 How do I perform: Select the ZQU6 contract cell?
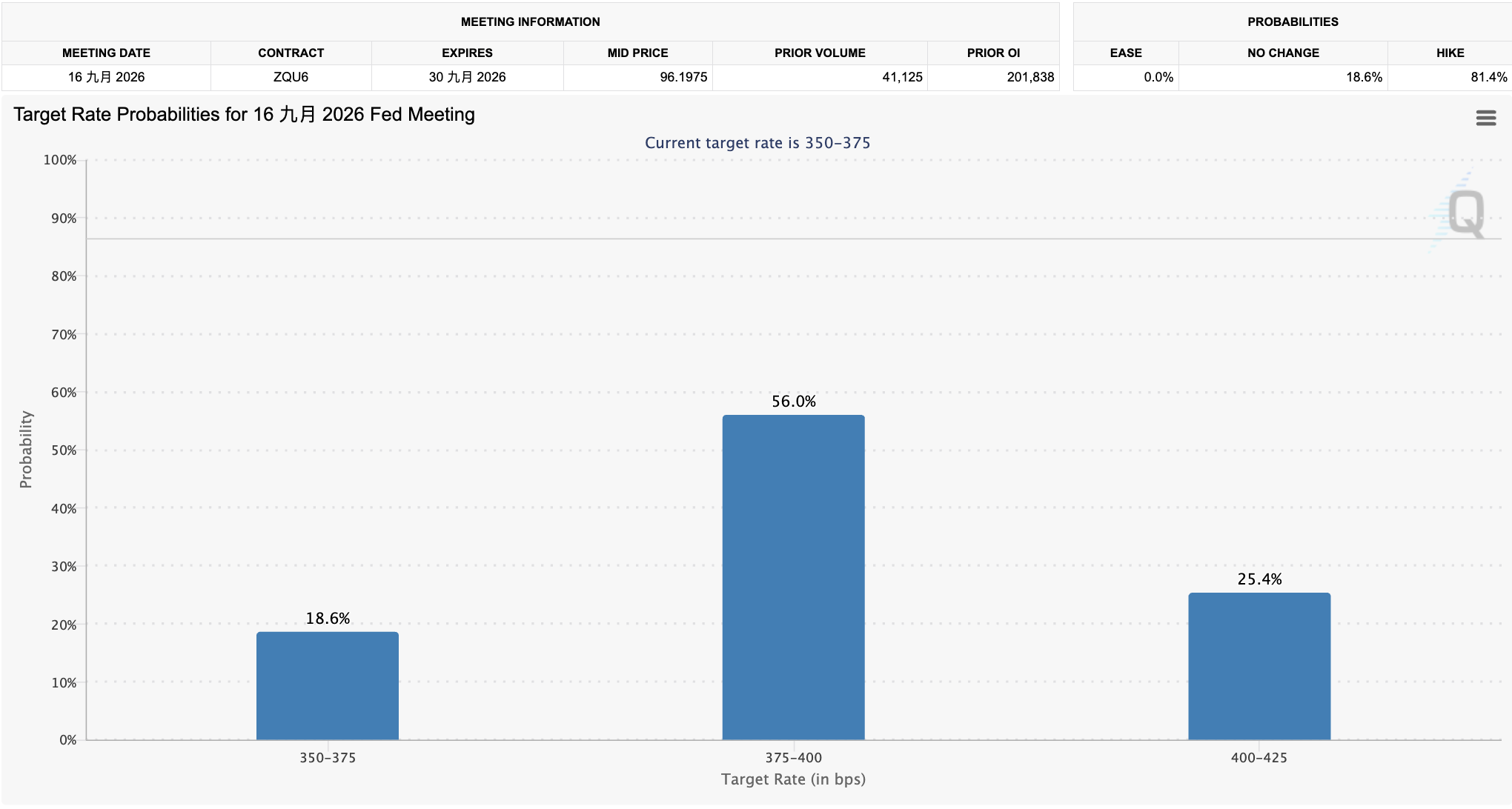[x=291, y=77]
